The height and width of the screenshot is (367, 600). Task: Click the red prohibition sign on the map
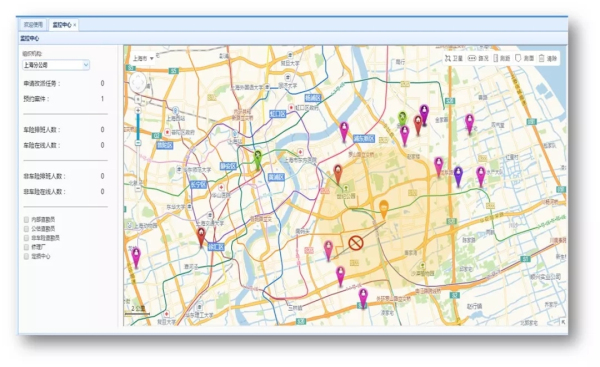pos(356,243)
